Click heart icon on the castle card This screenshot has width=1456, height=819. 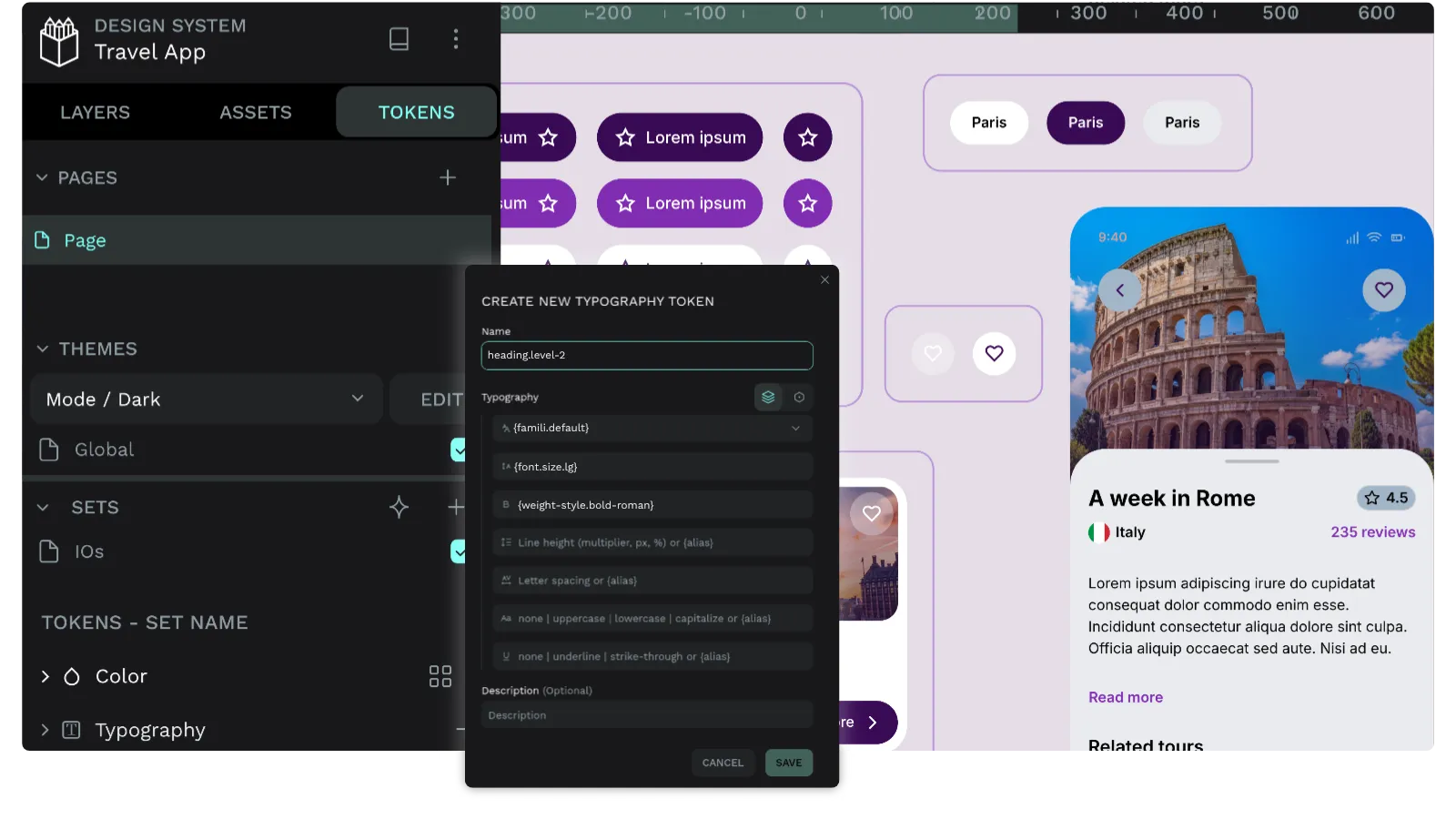tap(872, 513)
